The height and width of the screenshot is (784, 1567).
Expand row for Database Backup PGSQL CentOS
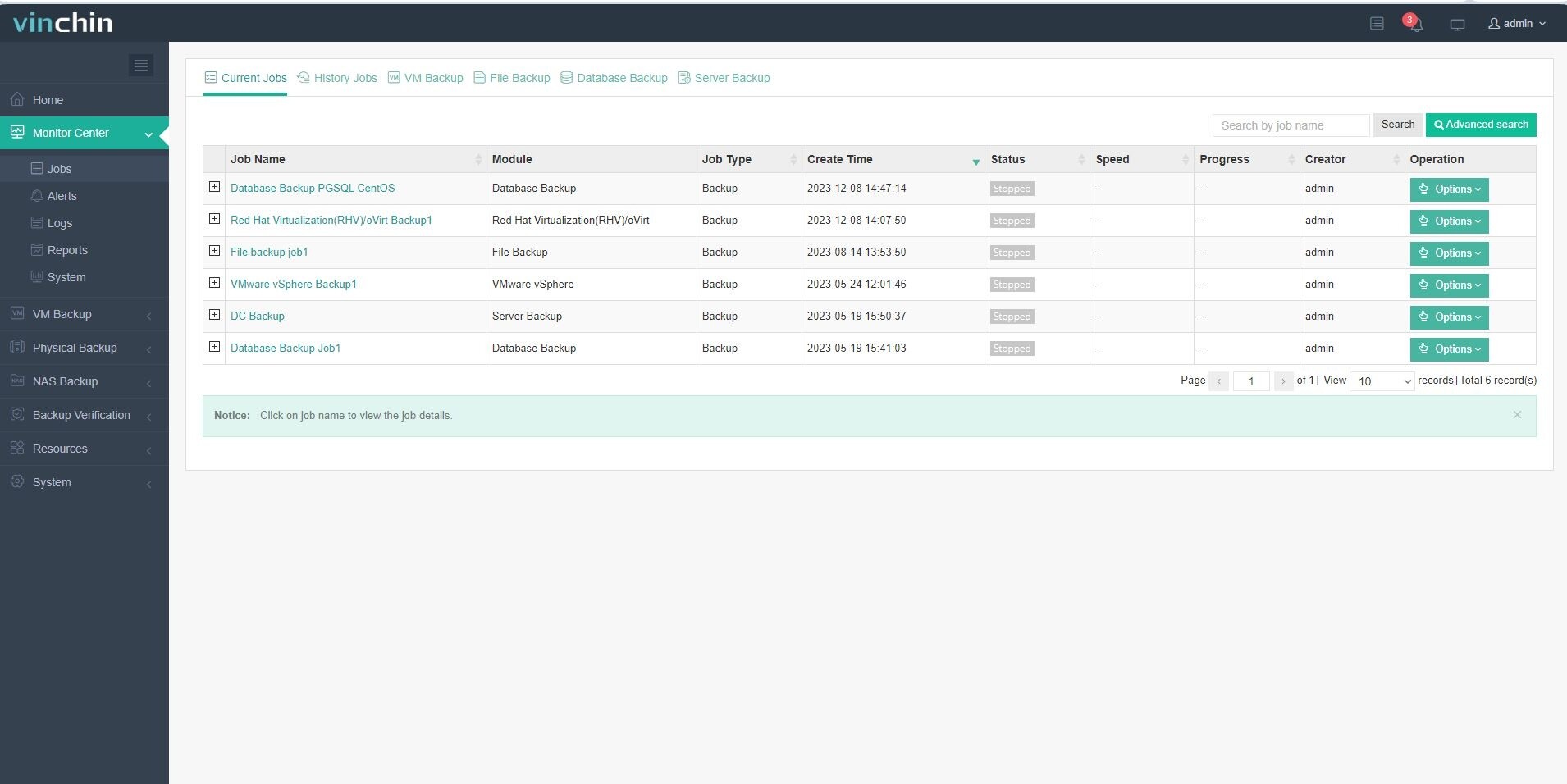pyautogui.click(x=214, y=187)
